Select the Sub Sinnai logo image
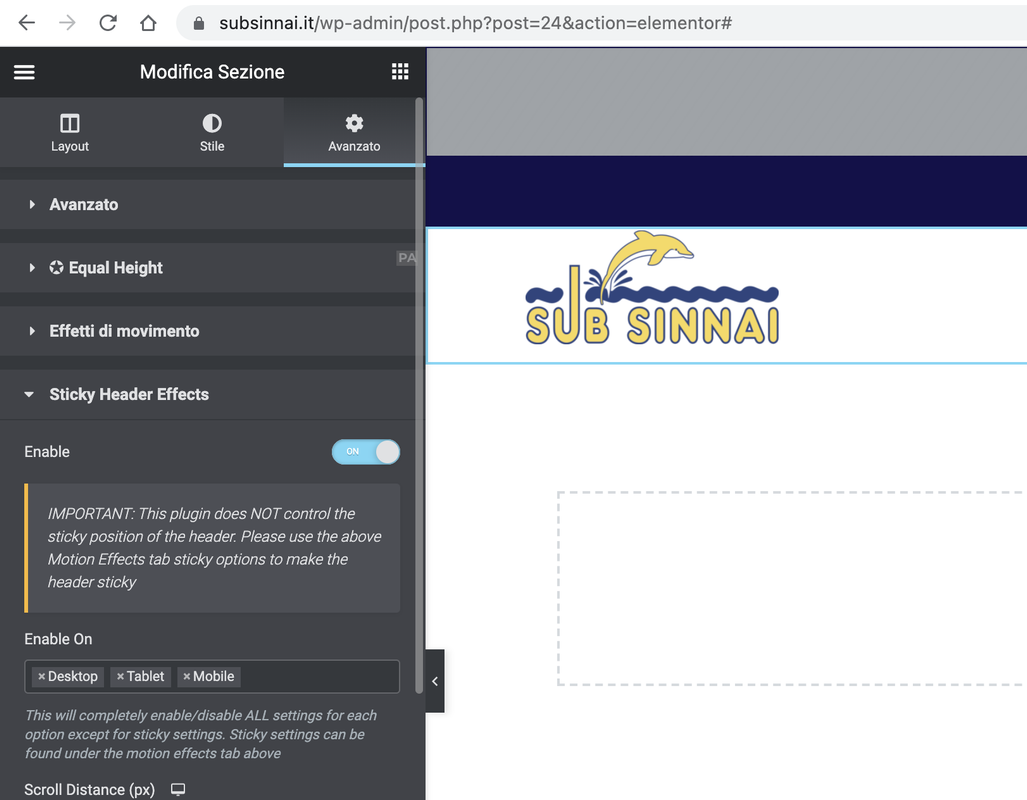Viewport: 1027px width, 800px height. tap(652, 288)
